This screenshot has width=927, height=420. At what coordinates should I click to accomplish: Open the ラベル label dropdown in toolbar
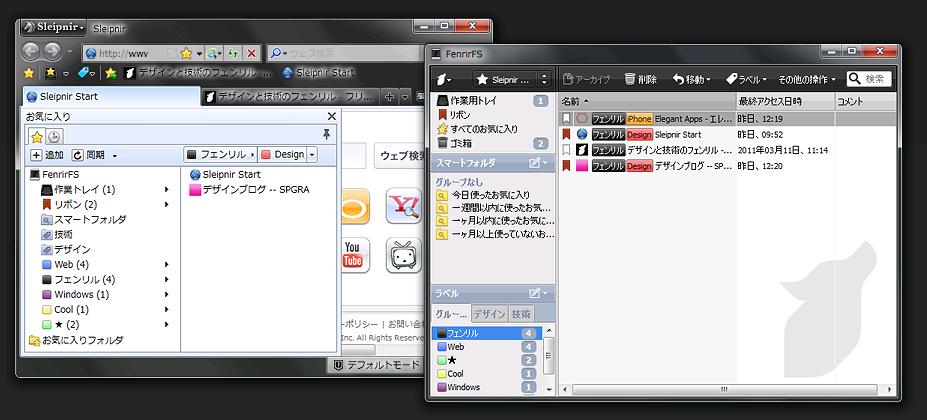click(x=746, y=79)
